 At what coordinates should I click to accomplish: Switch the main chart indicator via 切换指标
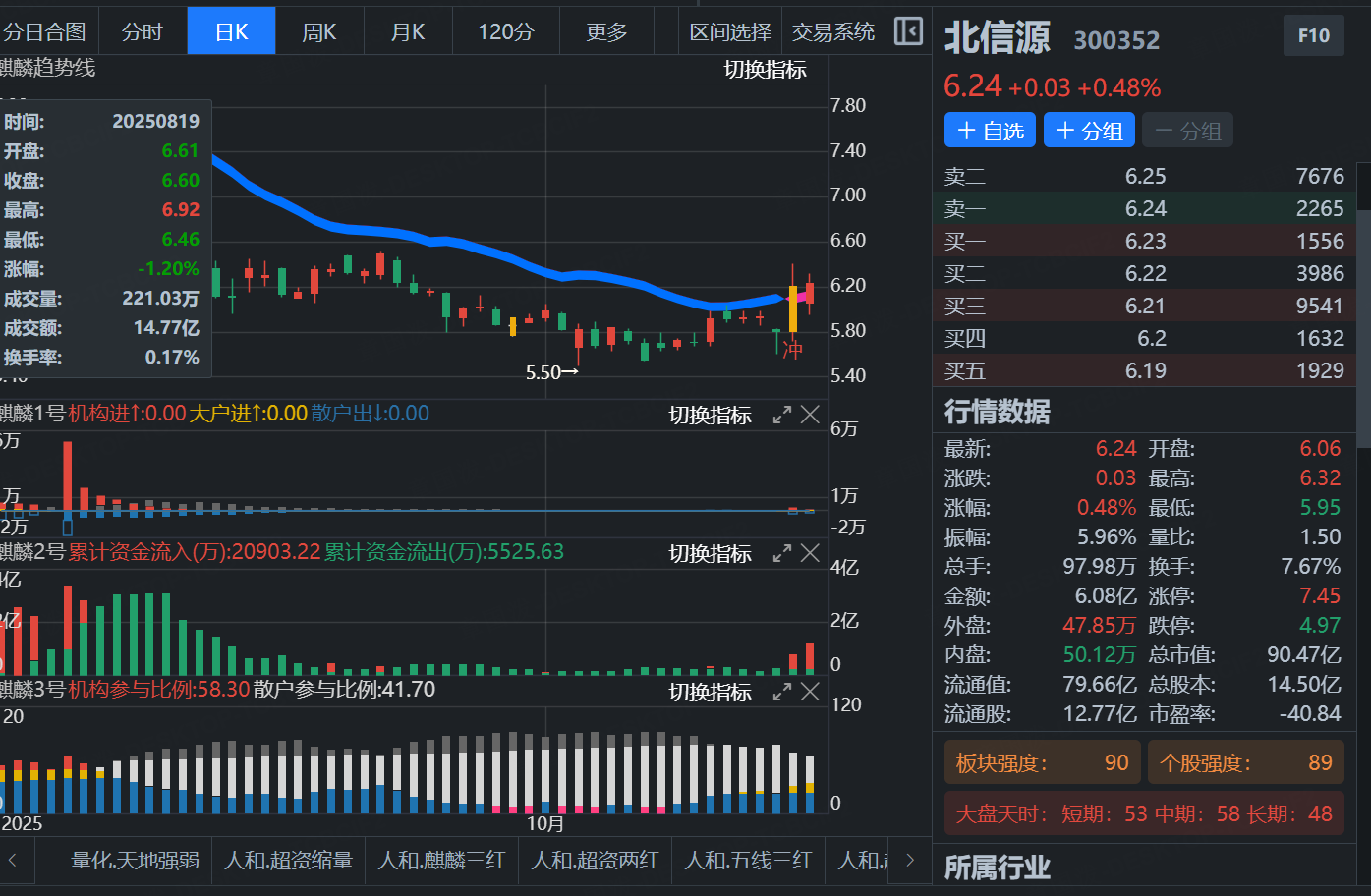[x=765, y=70]
